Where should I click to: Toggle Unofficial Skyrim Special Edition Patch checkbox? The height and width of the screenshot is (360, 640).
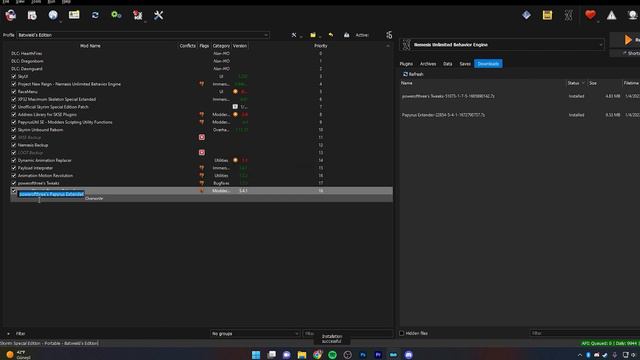tap(14, 107)
